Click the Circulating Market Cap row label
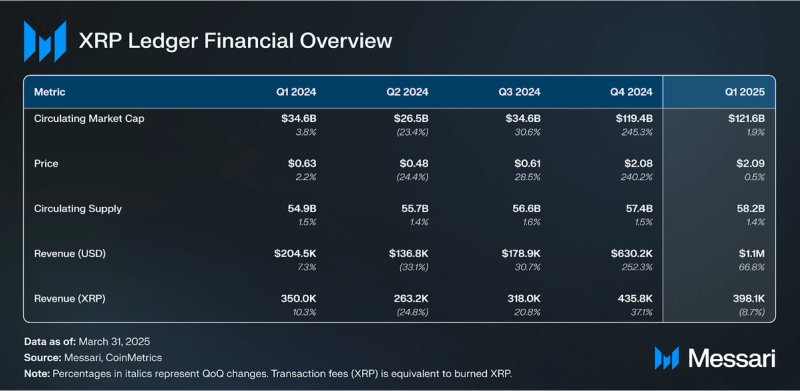This screenshot has height=391, width=800. tap(89, 119)
